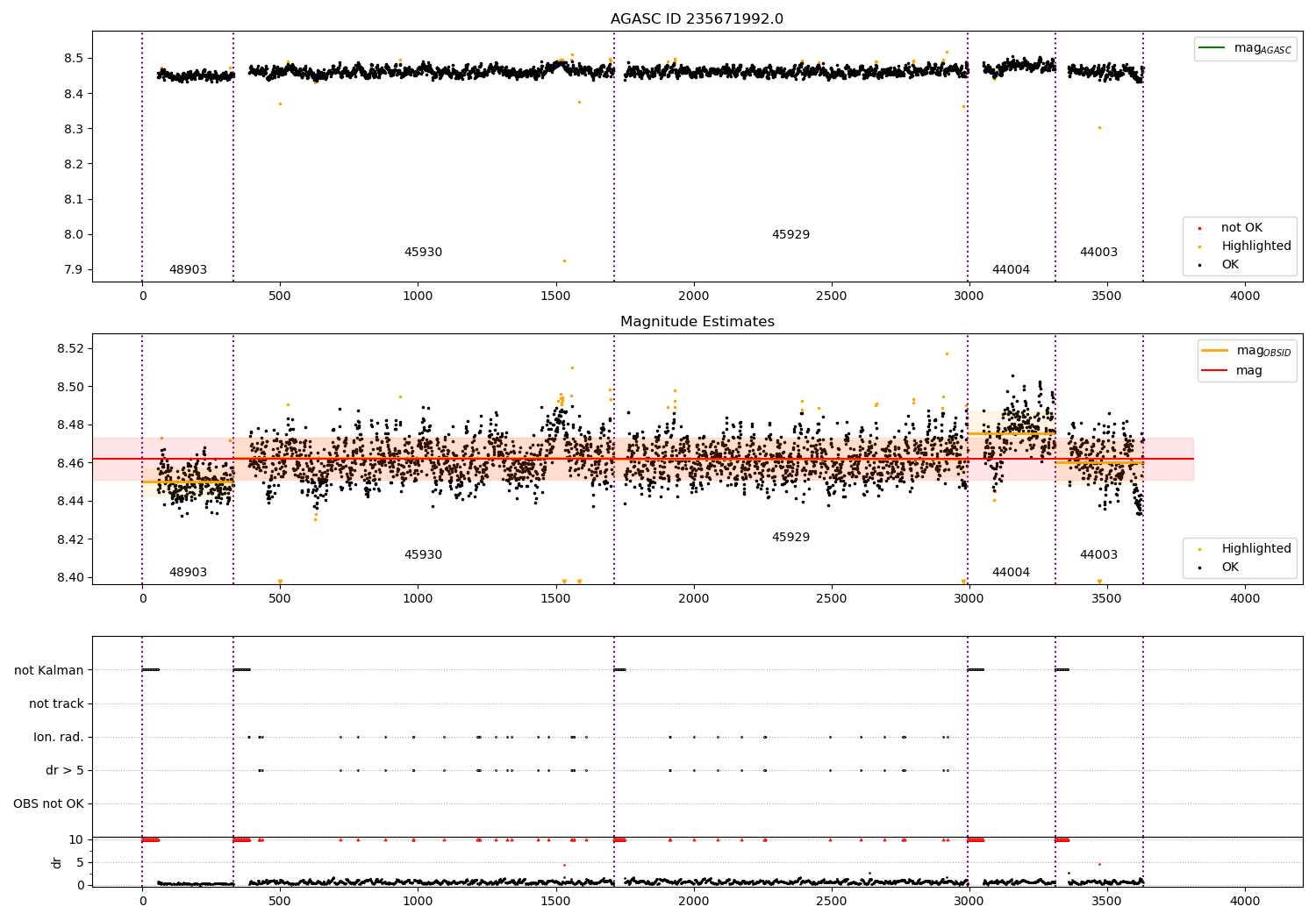Click the title "AGASC ID 235671992.0"
1316x921 pixels.
(x=697, y=19)
